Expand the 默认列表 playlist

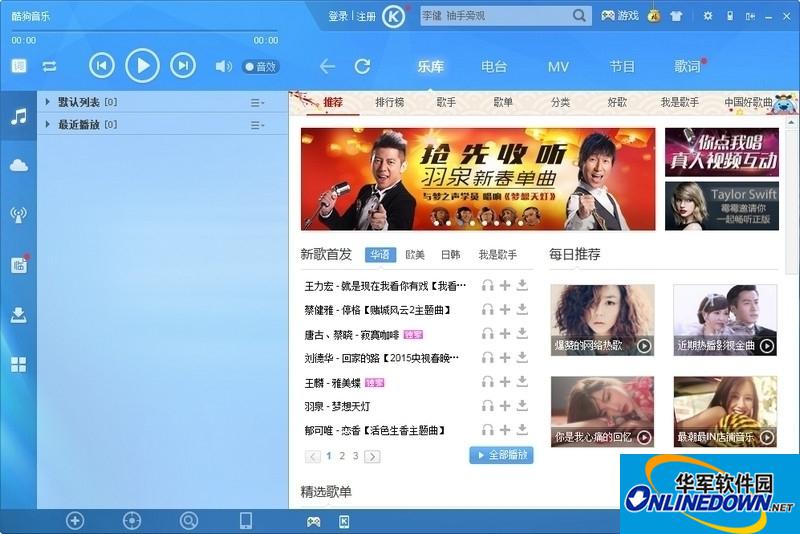(x=47, y=102)
